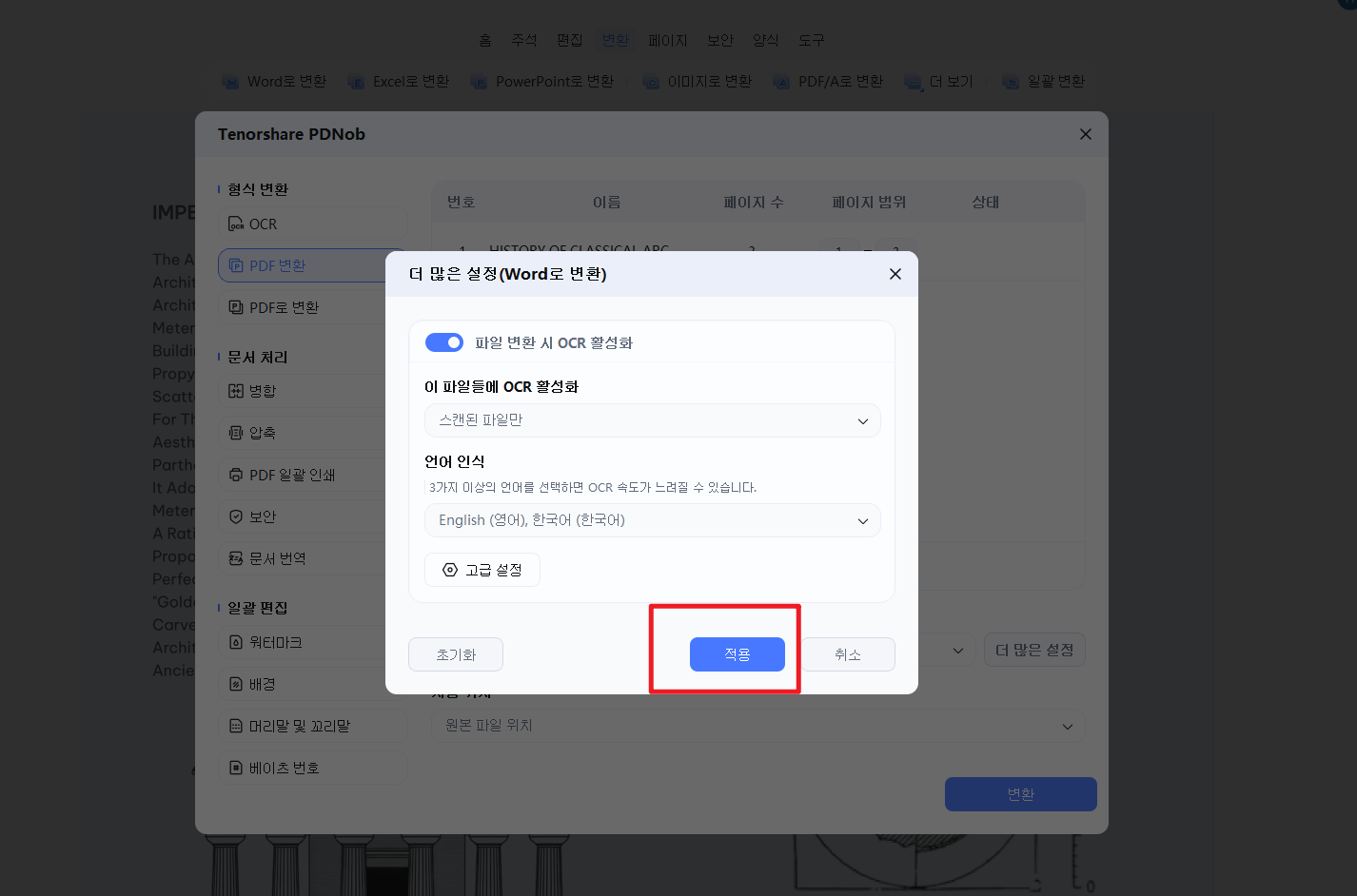Toggle OCR activation on file conversion switch
Screen dimensions: 1357x896
pos(444,342)
